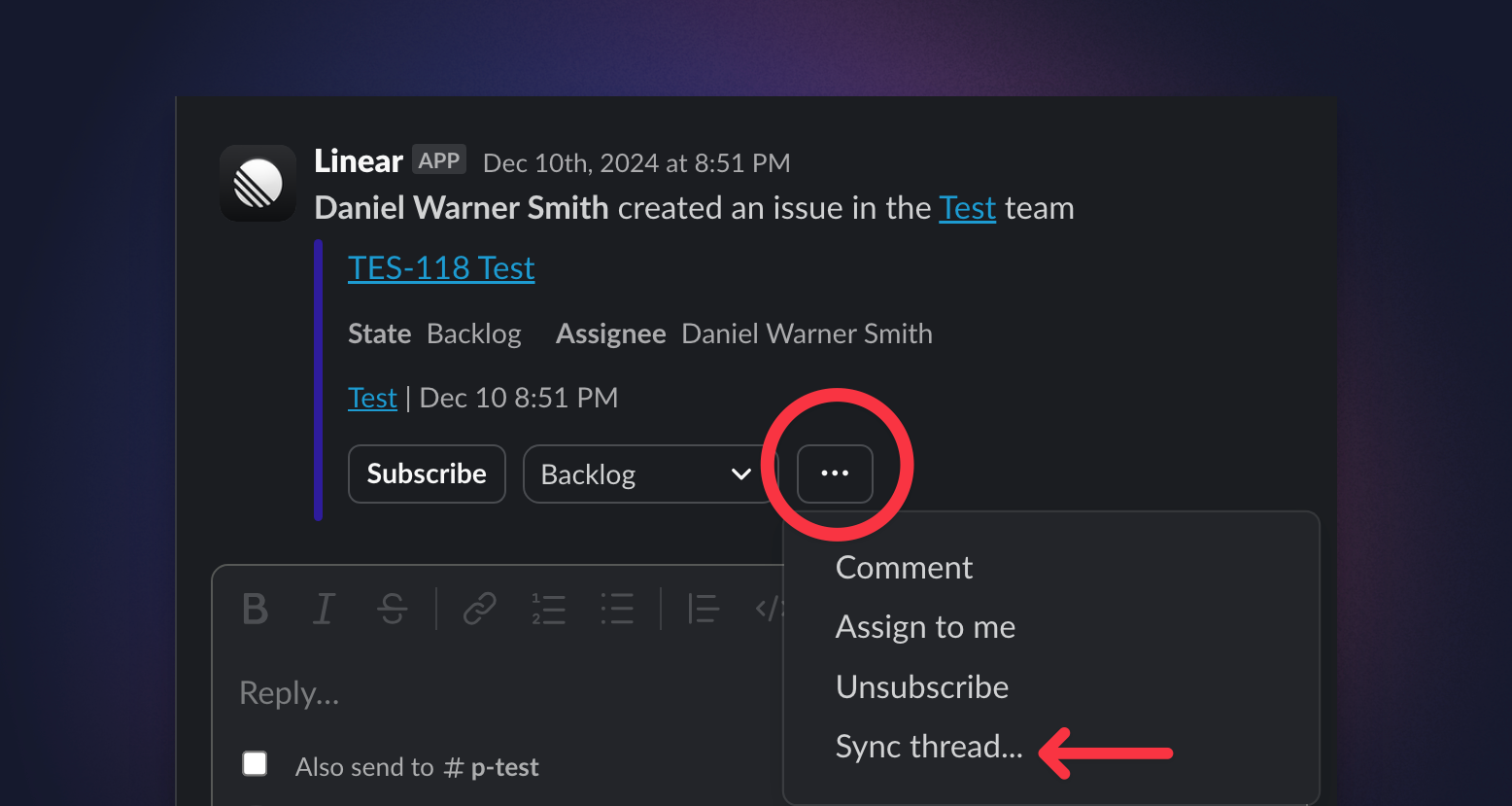Select Unsubscribe from the actions menu
Image resolution: width=1512 pixels, height=806 pixels.
click(921, 686)
